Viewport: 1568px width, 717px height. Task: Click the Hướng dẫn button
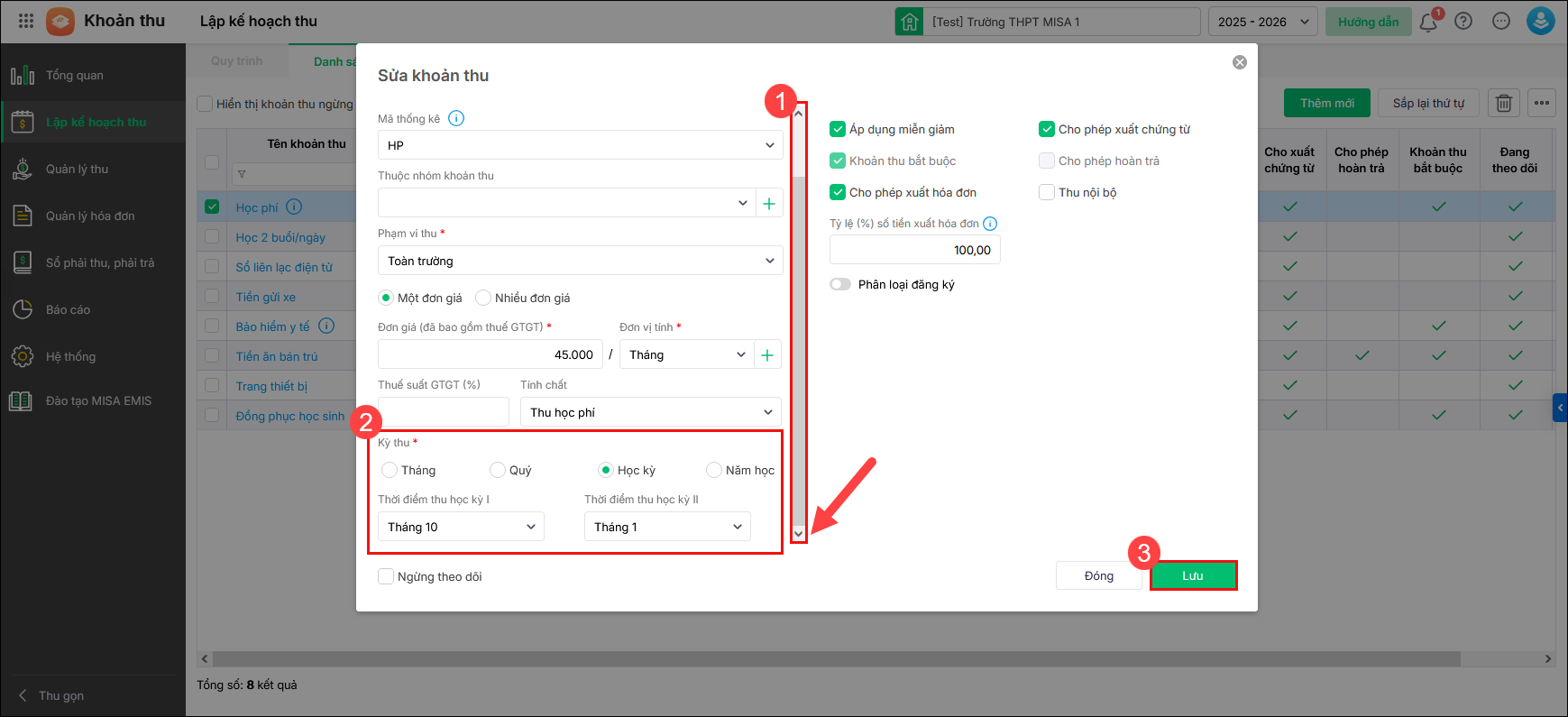(1368, 22)
